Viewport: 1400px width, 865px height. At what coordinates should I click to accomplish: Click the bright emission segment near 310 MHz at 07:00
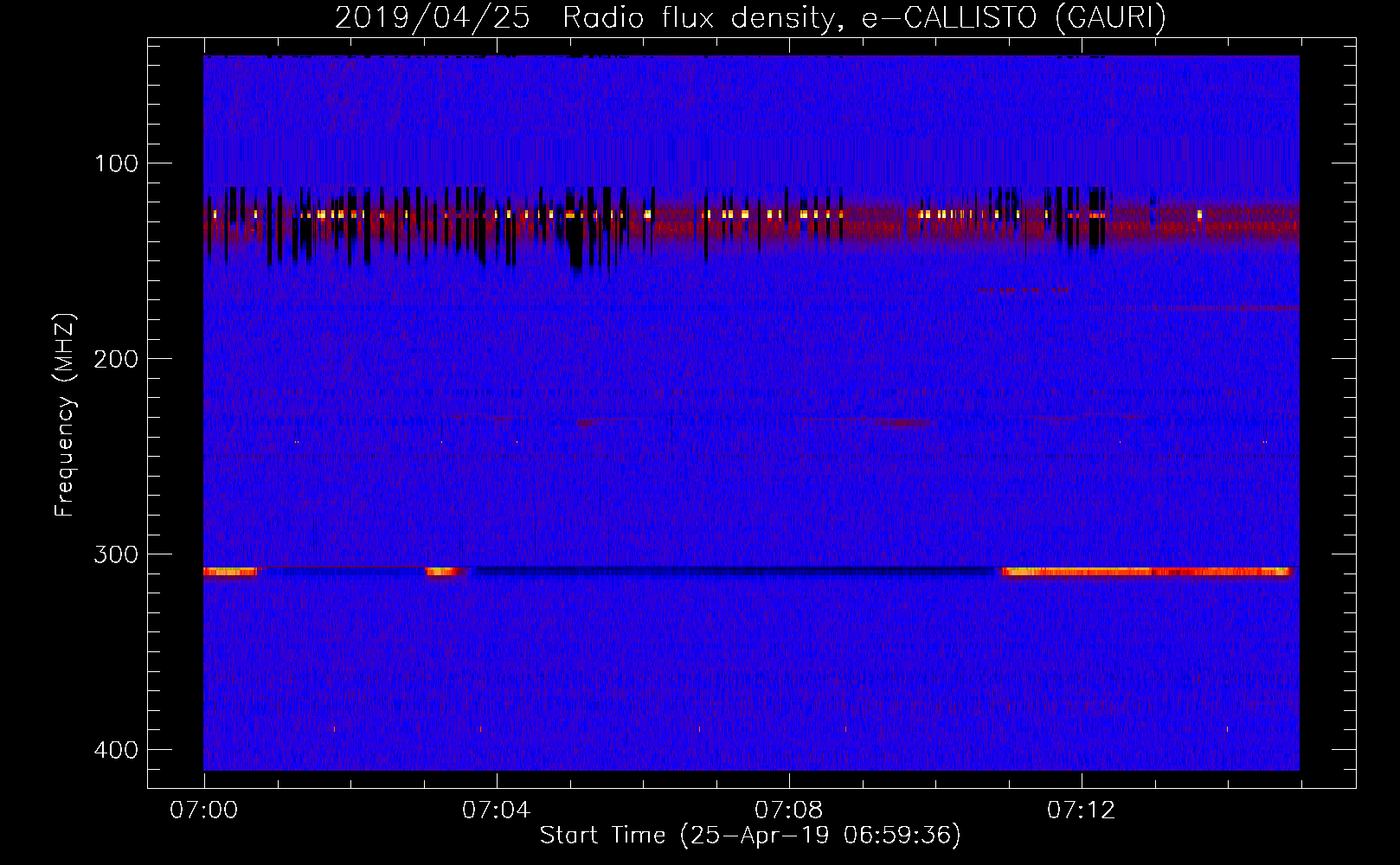click(x=230, y=572)
